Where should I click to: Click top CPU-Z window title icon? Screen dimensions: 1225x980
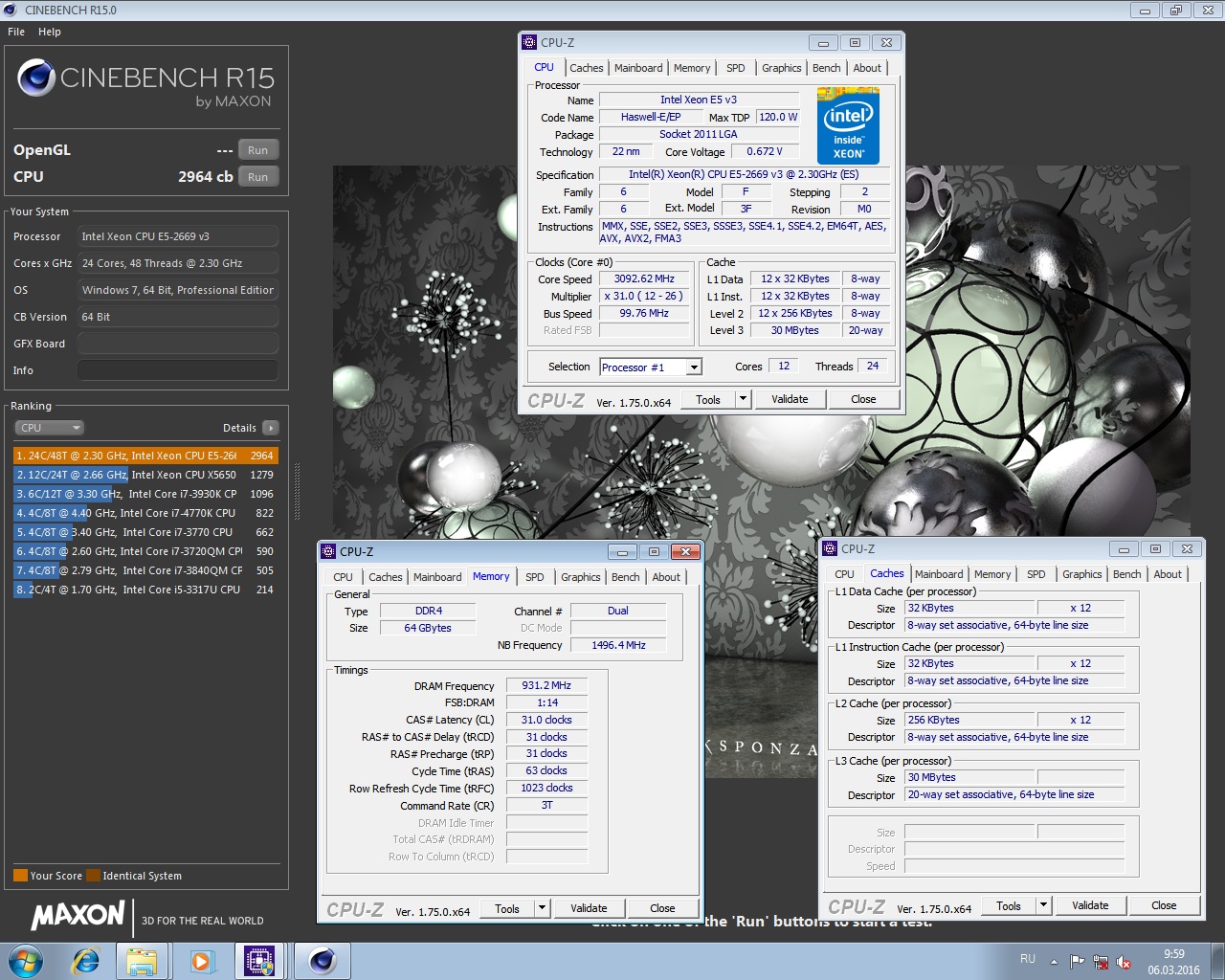coord(529,42)
